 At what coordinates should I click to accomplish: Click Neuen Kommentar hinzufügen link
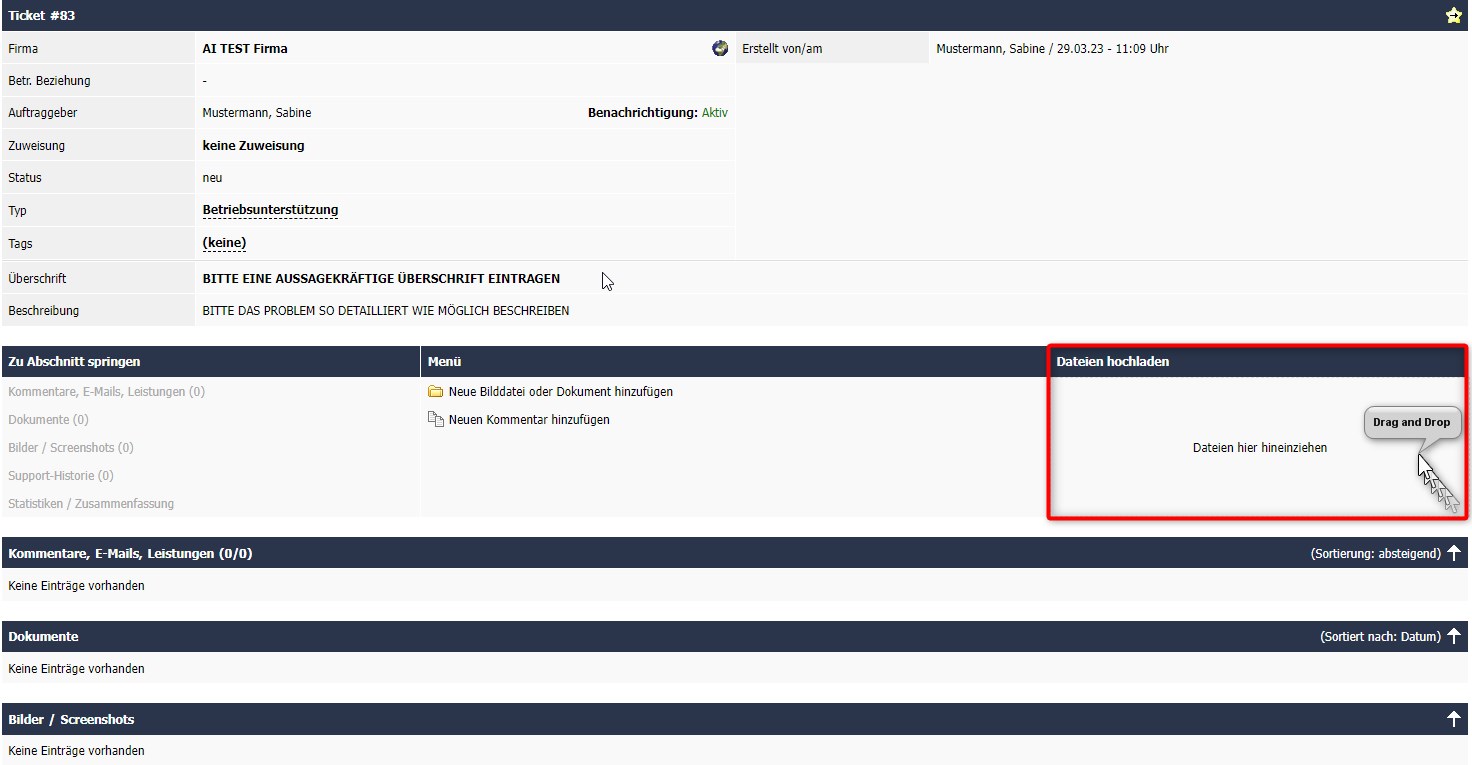(x=529, y=420)
